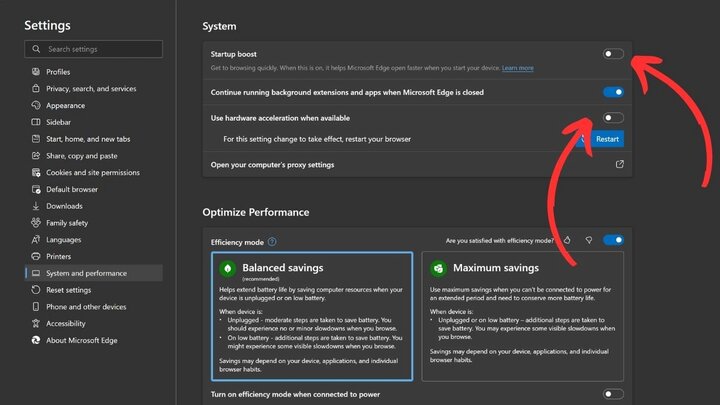Click the Balanced savings green leaf icon
The height and width of the screenshot is (405, 720).
(228, 269)
